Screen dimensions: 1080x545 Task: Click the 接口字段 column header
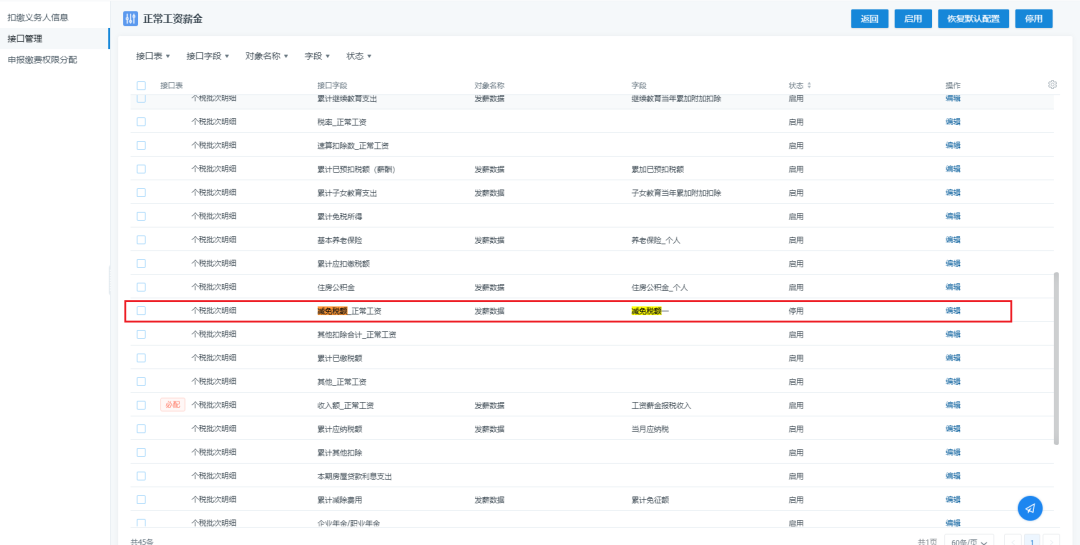[332, 85]
